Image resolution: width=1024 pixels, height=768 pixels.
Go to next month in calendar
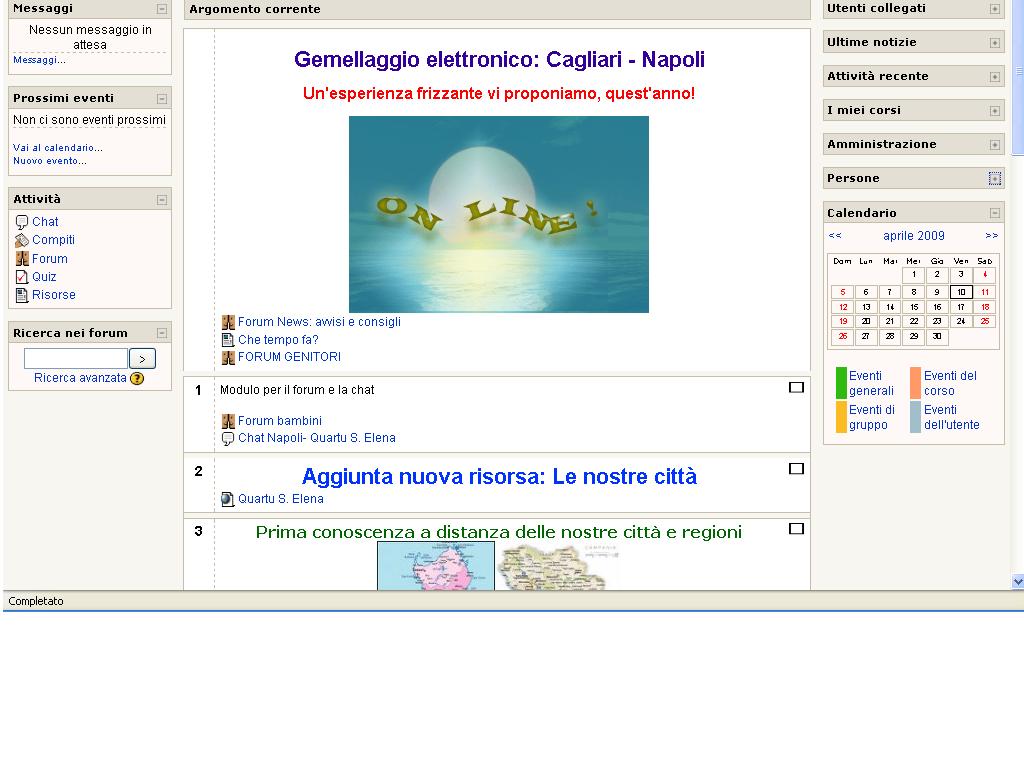click(991, 236)
